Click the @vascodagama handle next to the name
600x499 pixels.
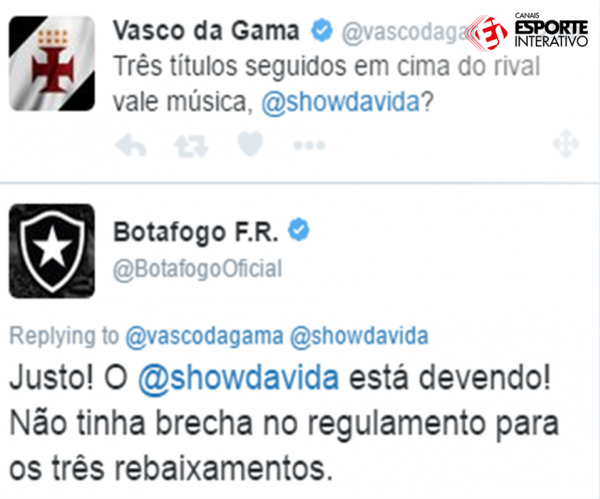click(x=406, y=32)
